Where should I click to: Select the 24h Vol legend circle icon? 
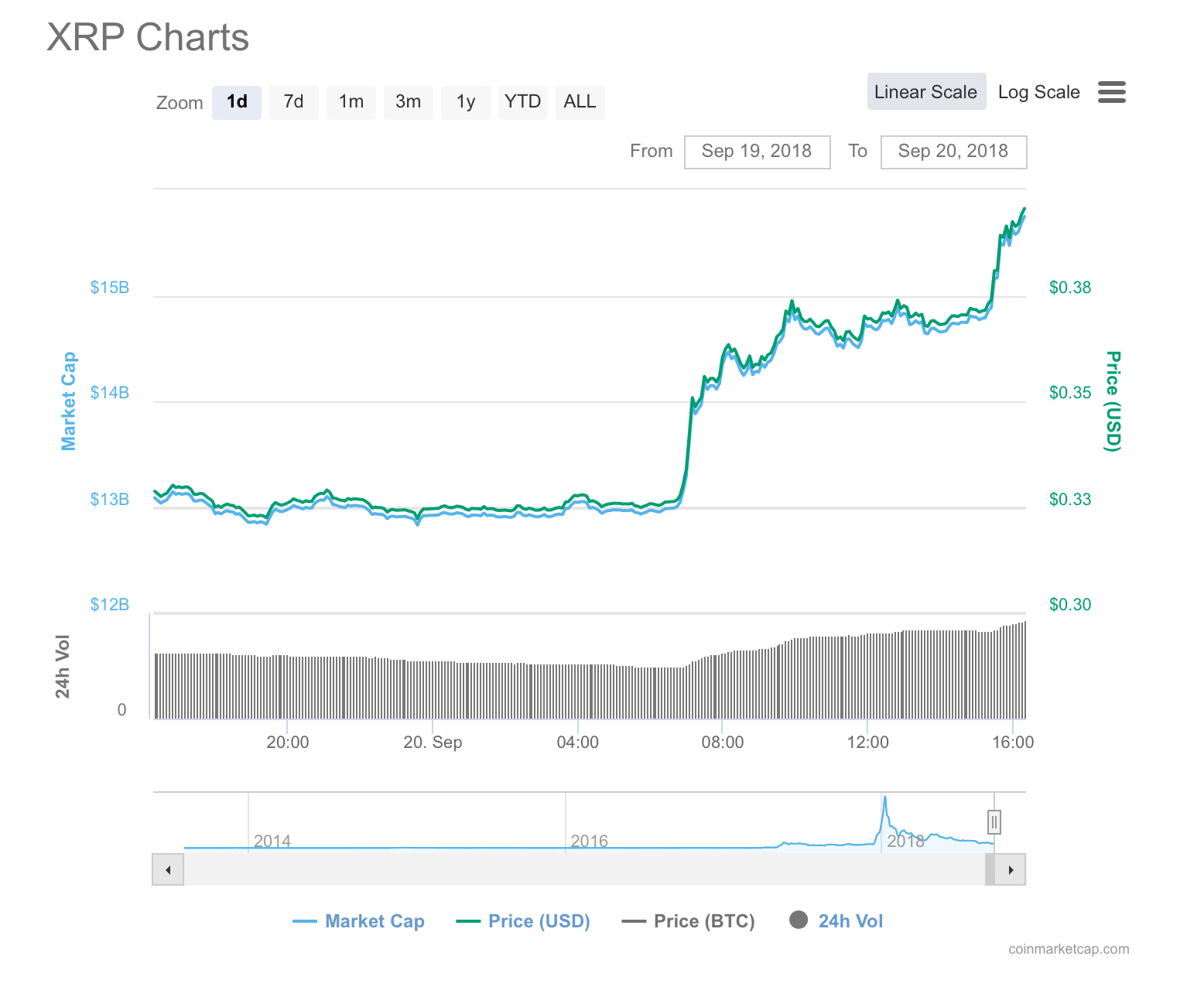(799, 920)
